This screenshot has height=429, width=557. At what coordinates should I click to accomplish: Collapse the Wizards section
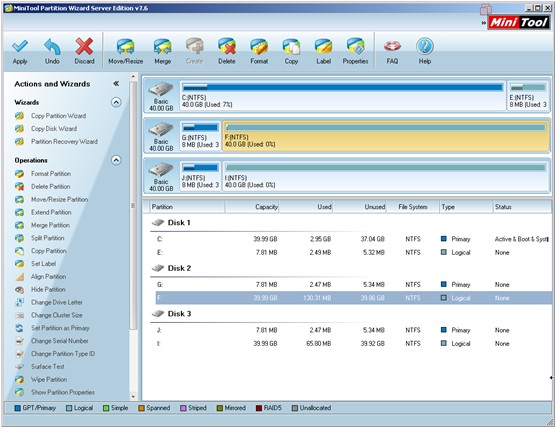pos(116,102)
